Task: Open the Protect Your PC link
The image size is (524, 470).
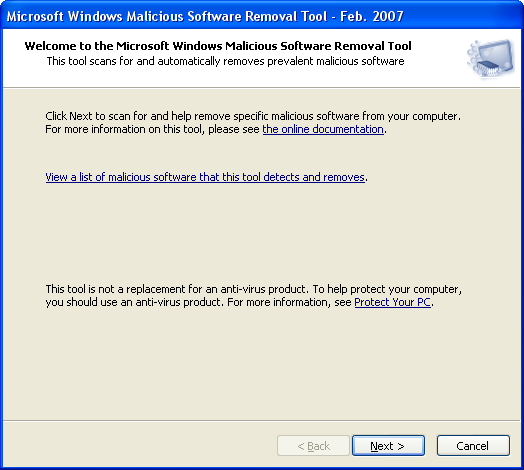Action: coord(392,302)
